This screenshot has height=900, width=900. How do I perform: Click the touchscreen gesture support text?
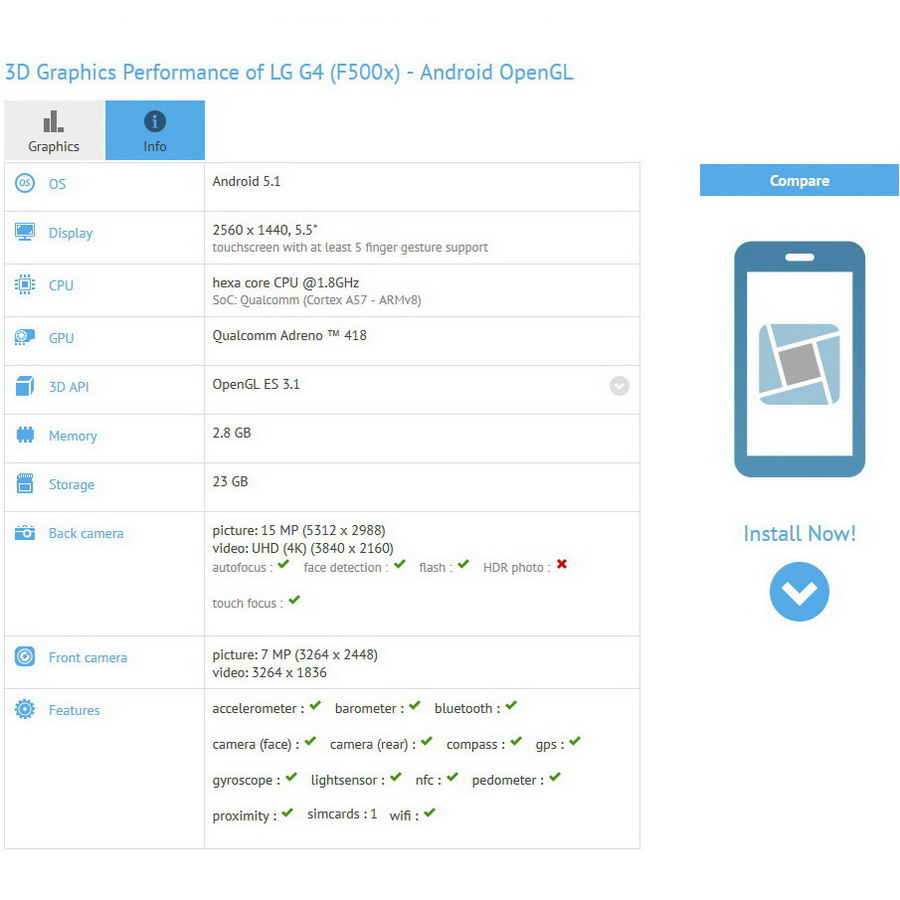click(x=350, y=247)
